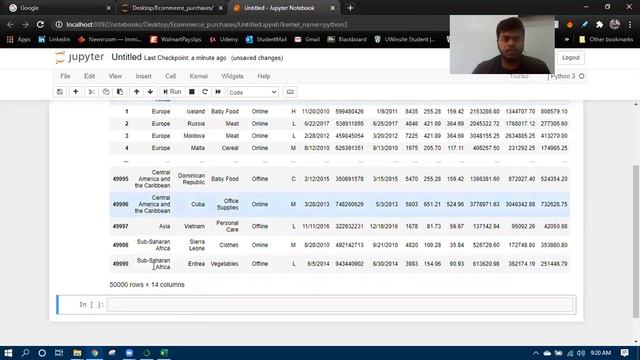The image size is (640, 360).
Task: Restart the kernel using the circular arrow
Action: click(205, 92)
